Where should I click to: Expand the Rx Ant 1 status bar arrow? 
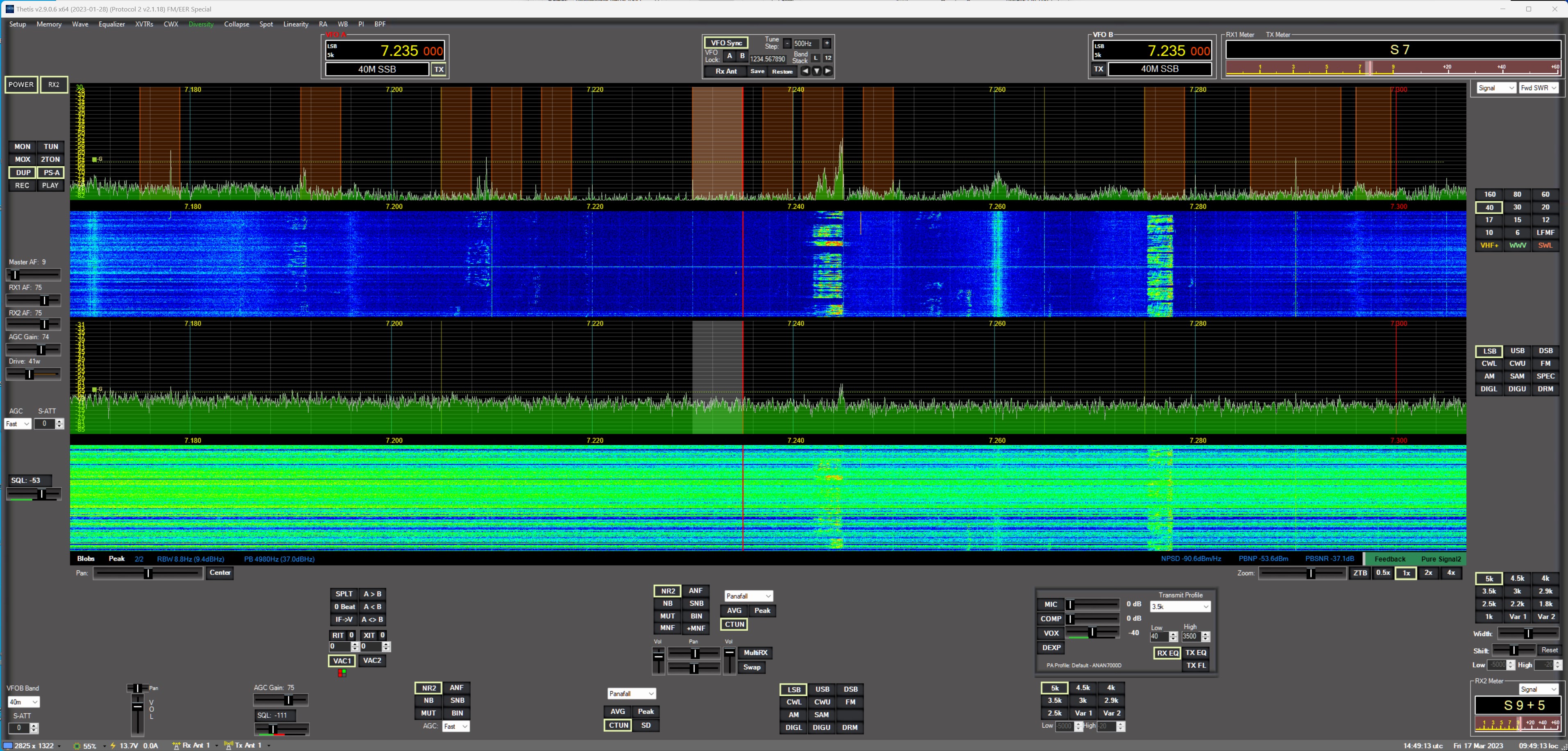coord(216,746)
